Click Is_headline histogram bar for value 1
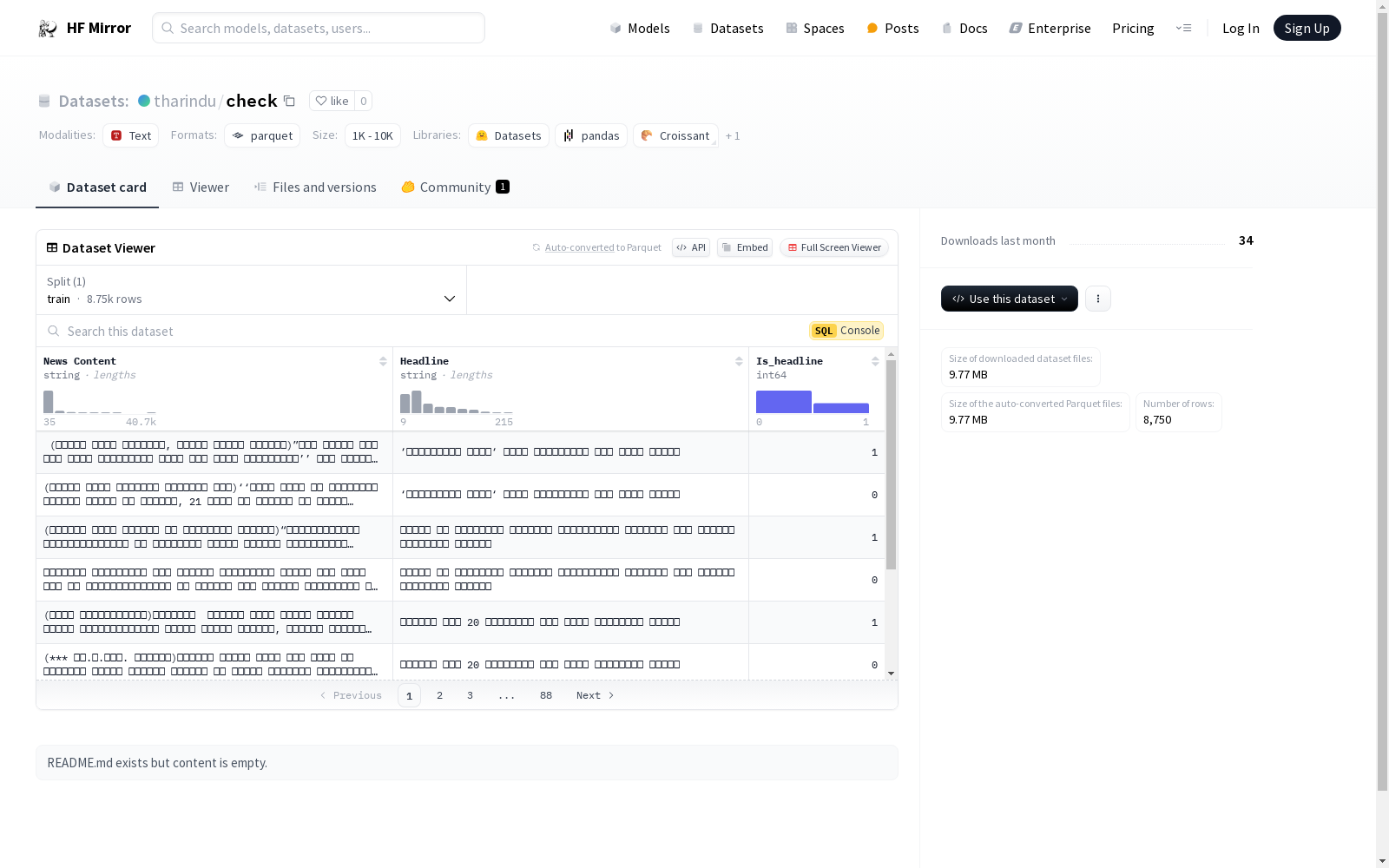The width and height of the screenshot is (1389, 868). [x=841, y=408]
